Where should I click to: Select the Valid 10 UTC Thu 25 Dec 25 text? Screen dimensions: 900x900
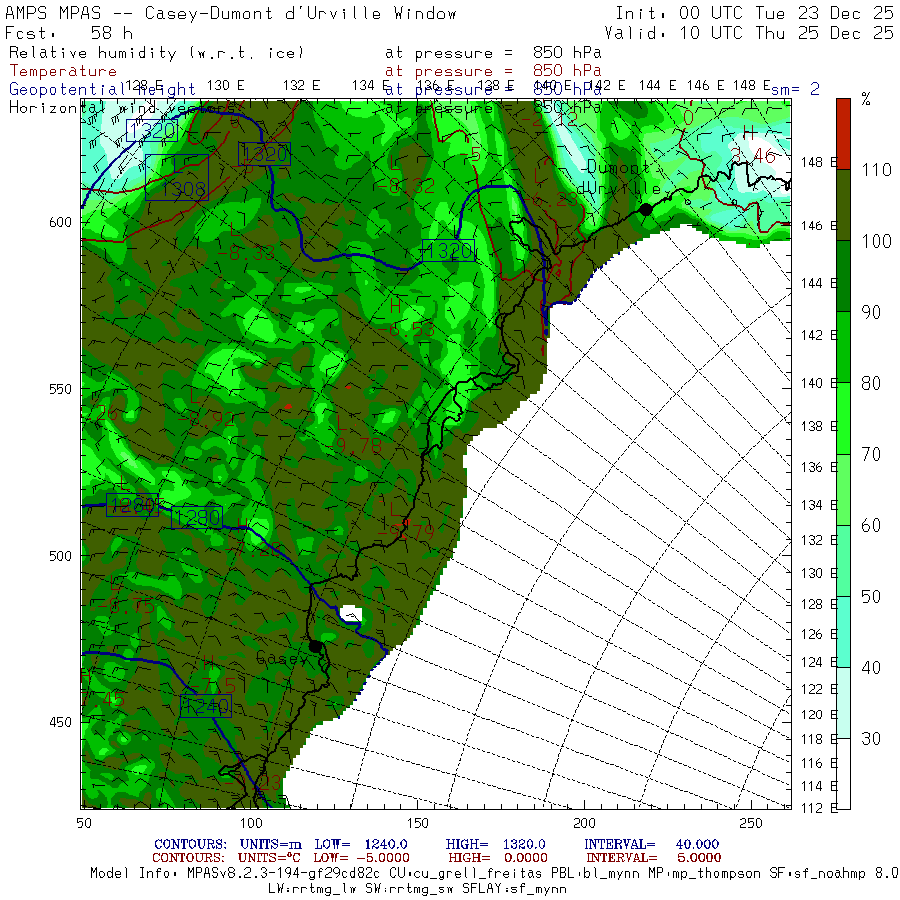749,33
